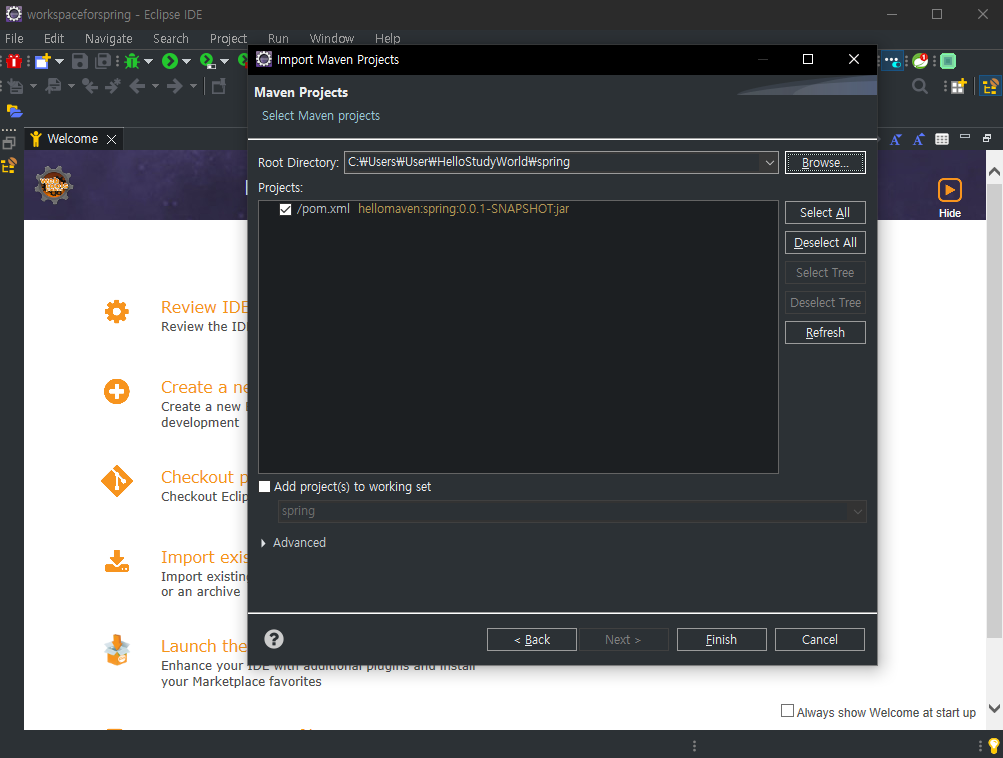Switch to the Java EE perspective icon
This screenshot has height=758, width=1003.
[990, 86]
